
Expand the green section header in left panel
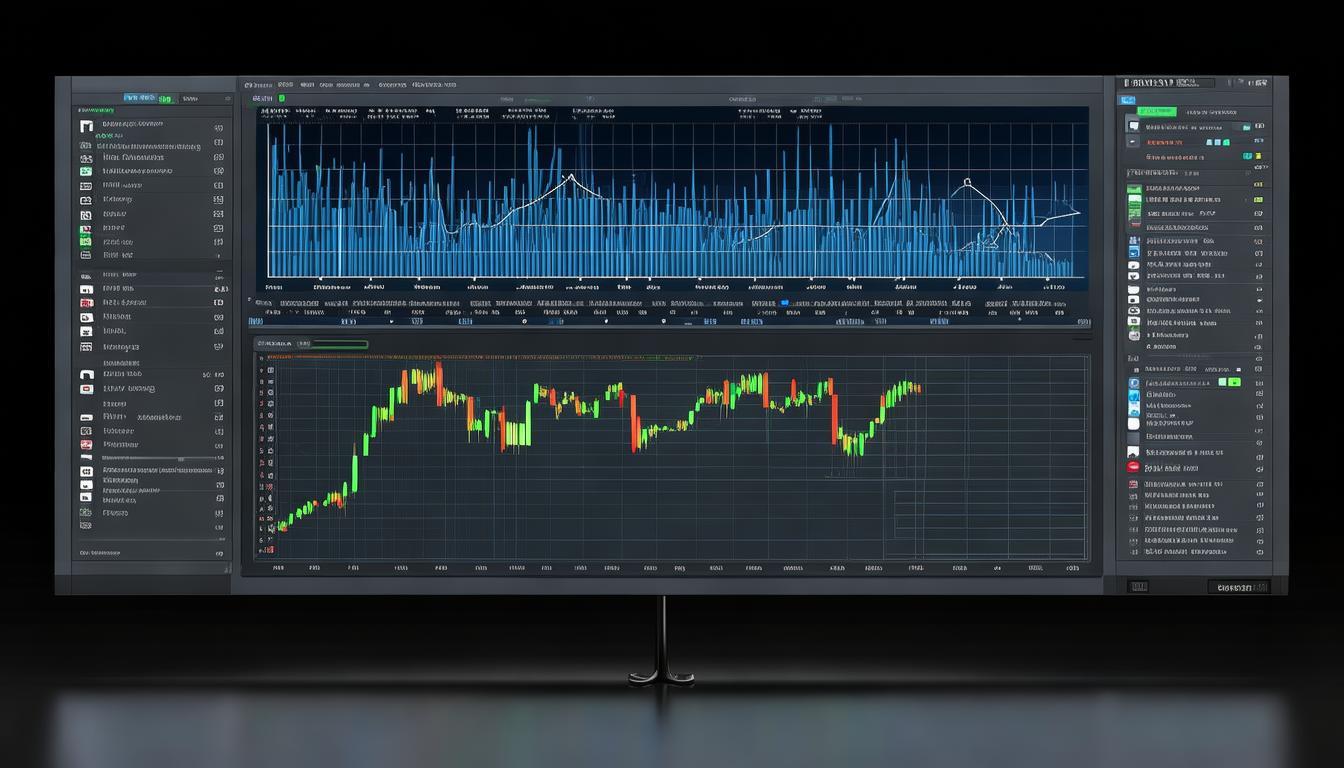[x=95, y=110]
